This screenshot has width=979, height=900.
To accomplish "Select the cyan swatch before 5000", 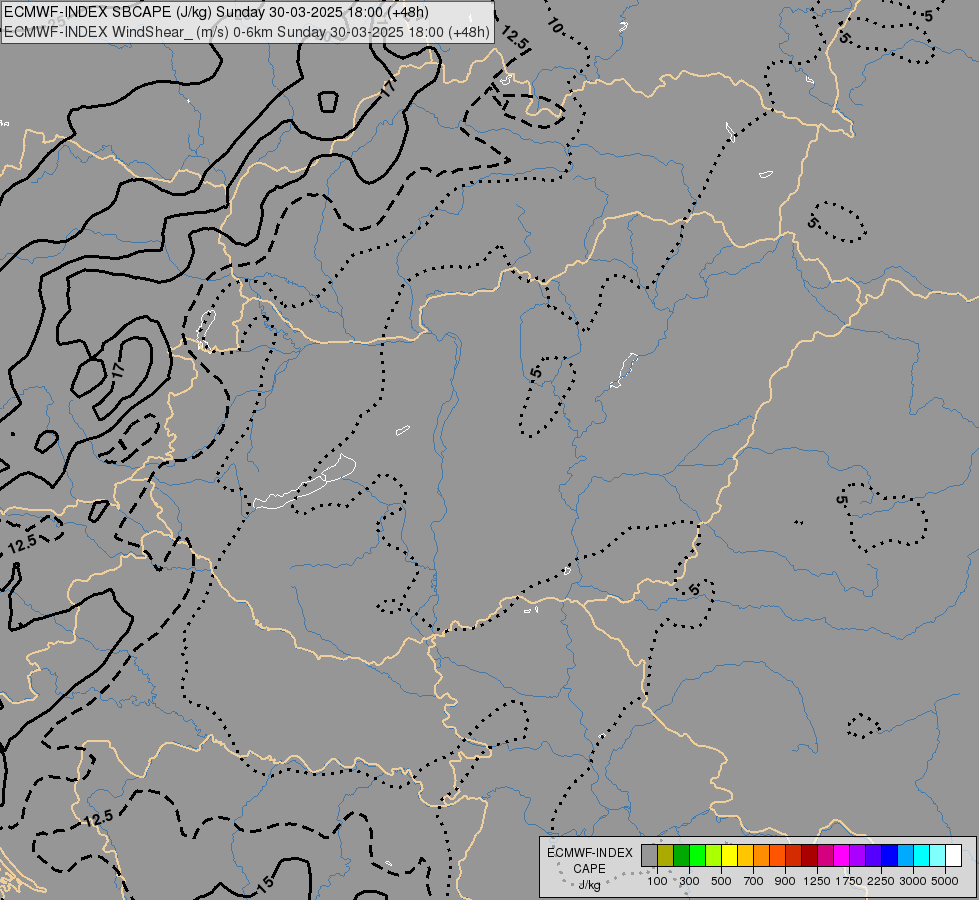I will [922, 856].
